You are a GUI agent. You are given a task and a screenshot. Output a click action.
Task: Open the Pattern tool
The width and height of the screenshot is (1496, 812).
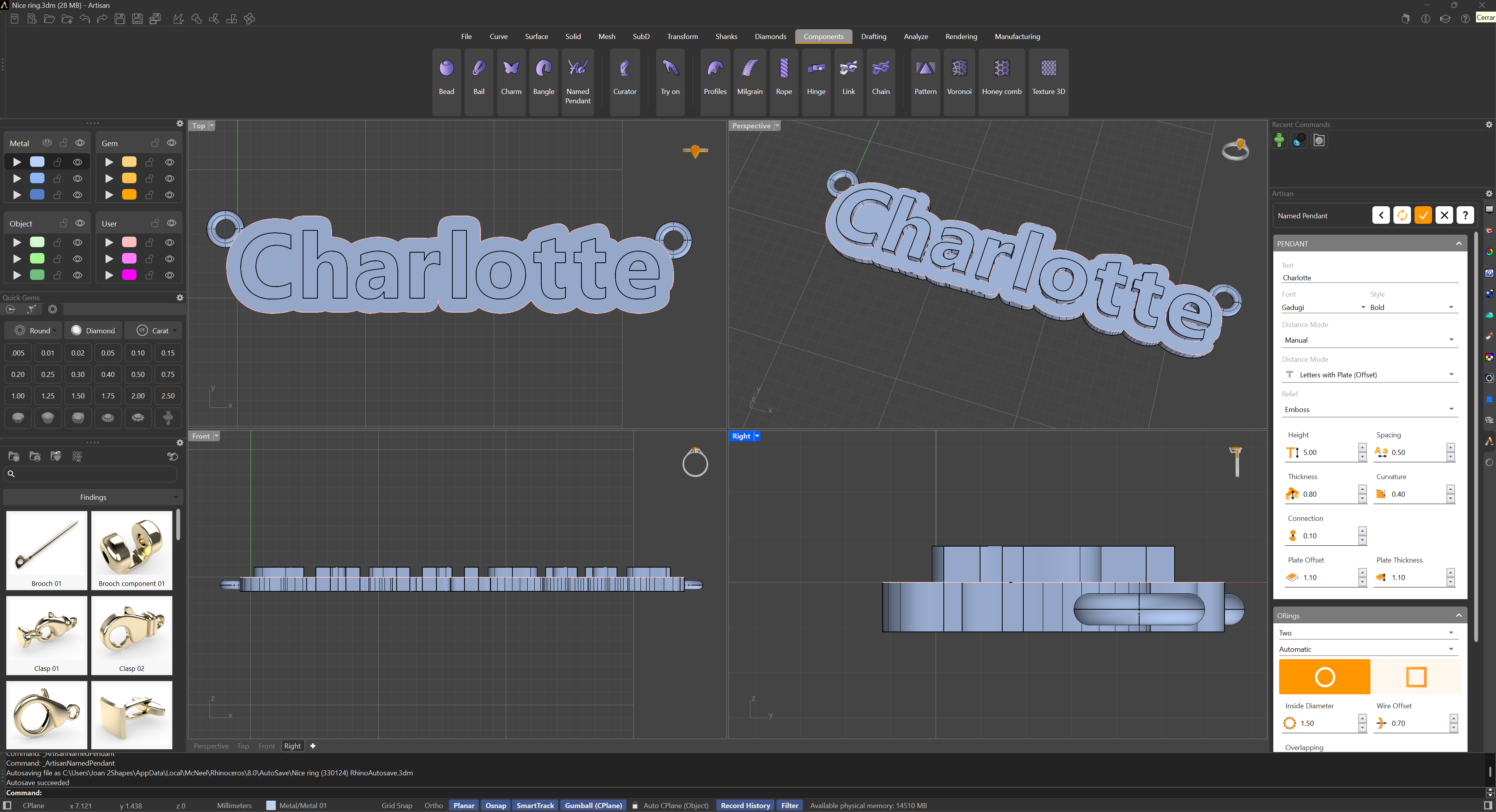pyautogui.click(x=925, y=81)
